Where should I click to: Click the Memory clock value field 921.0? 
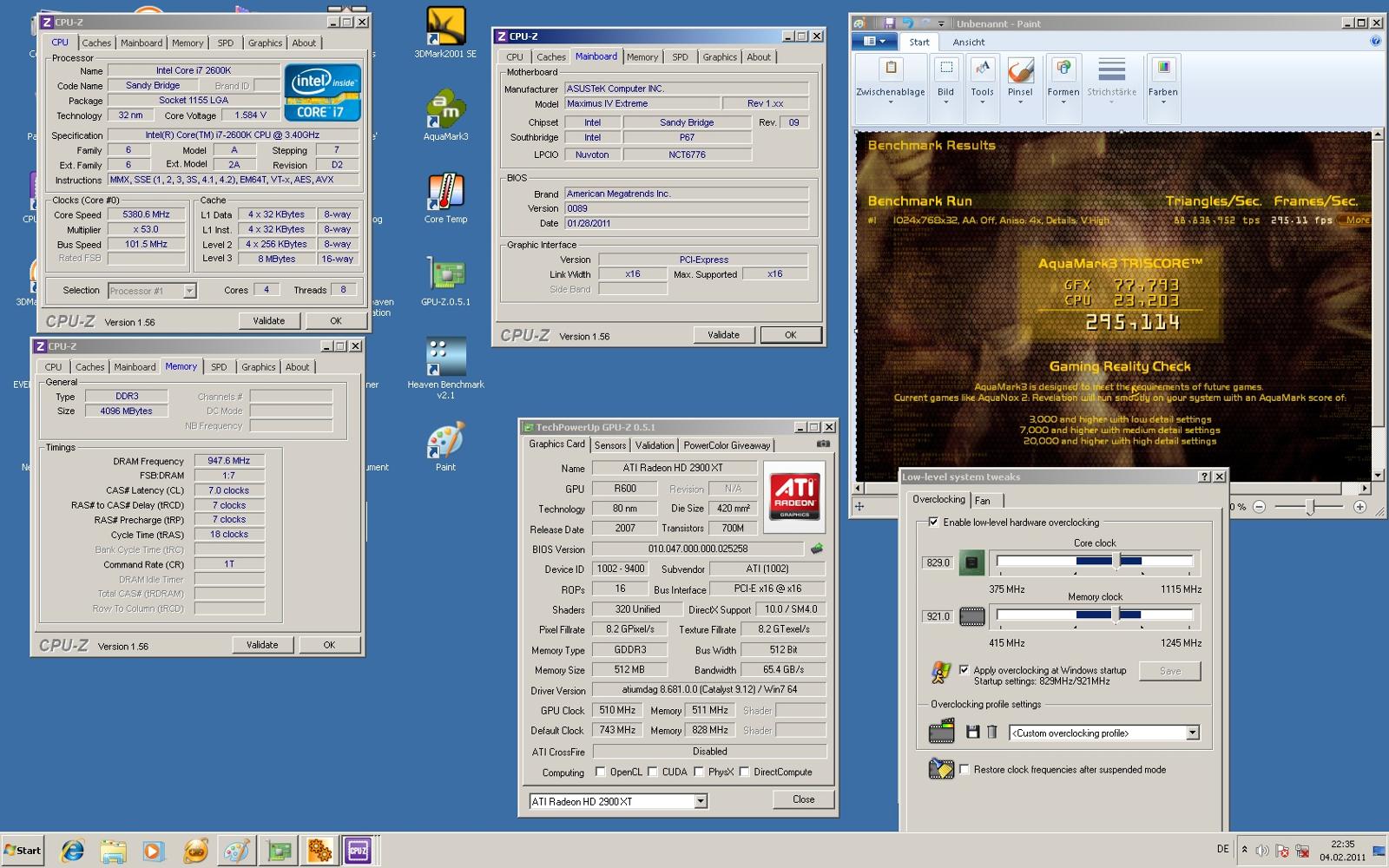click(938, 616)
